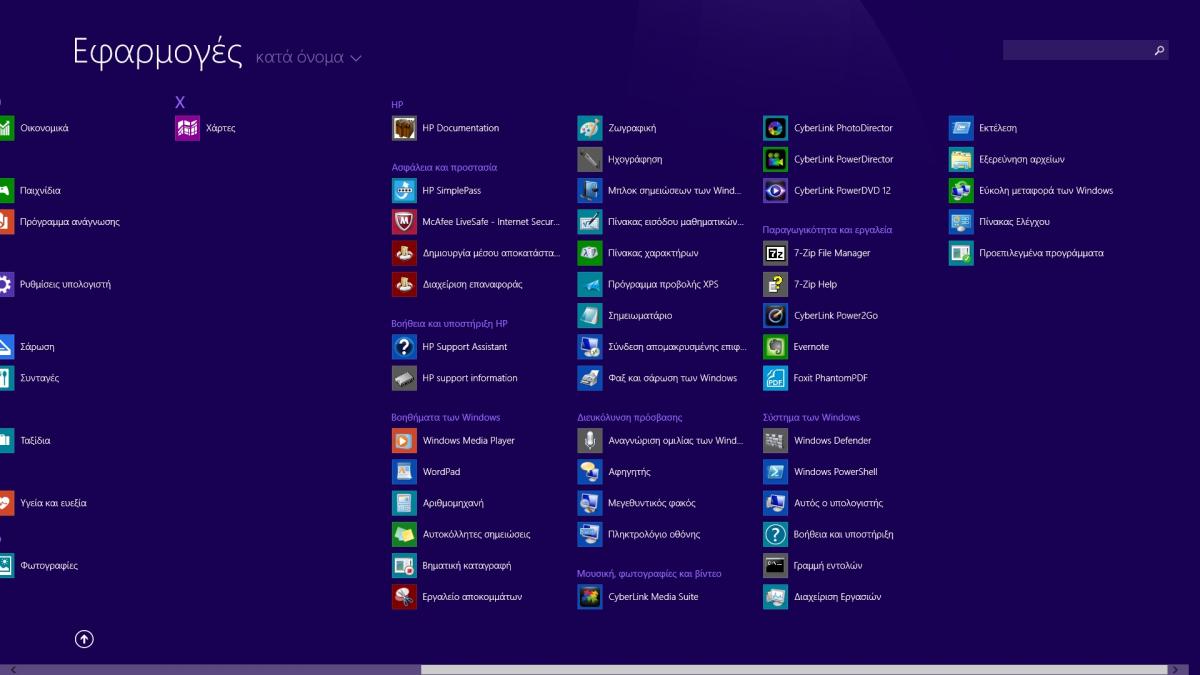This screenshot has height=675, width=1200.
Task: Expand the 'κατά όνομα' sort dropdown
Action: click(x=308, y=58)
